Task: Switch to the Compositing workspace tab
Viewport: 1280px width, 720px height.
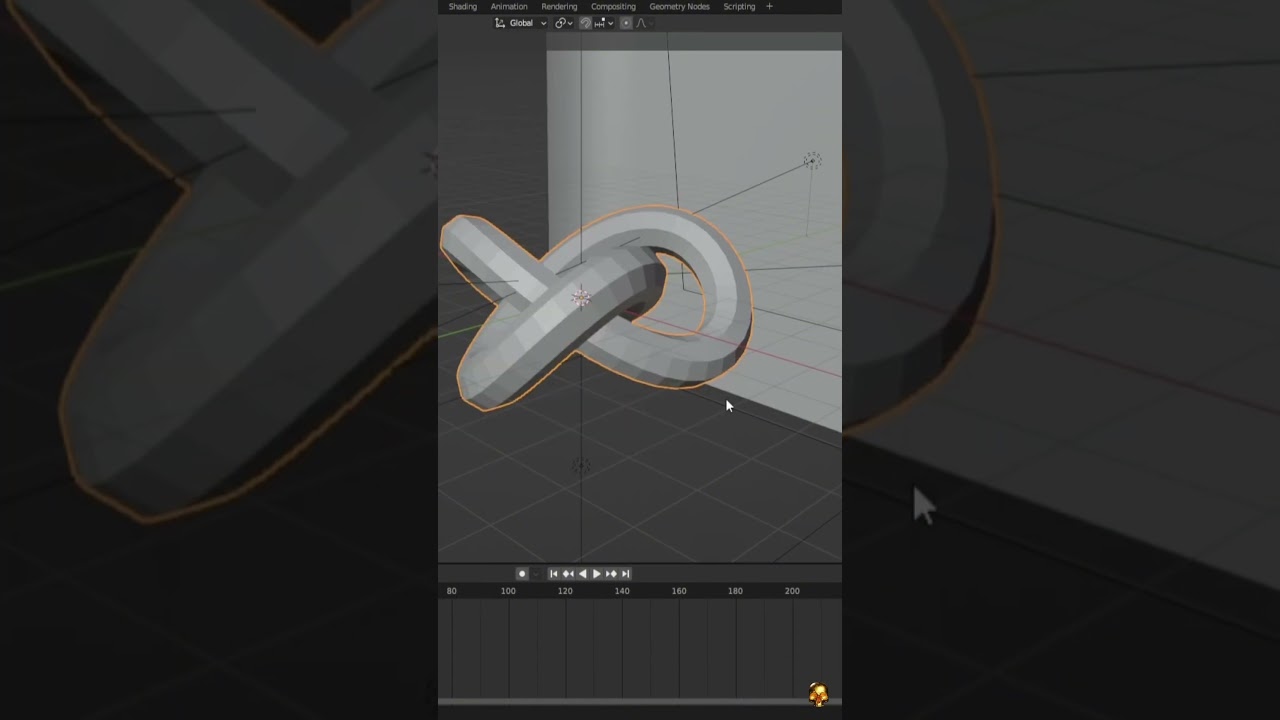Action: coord(613,6)
